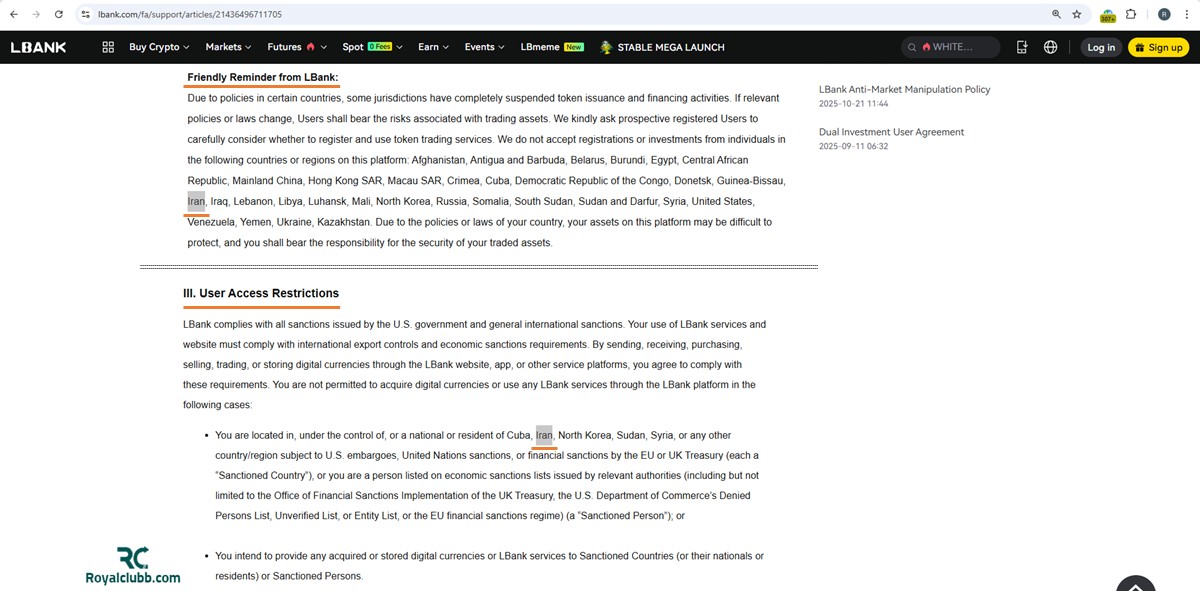Click the LBank logo
1200x600 pixels.
click(39, 47)
